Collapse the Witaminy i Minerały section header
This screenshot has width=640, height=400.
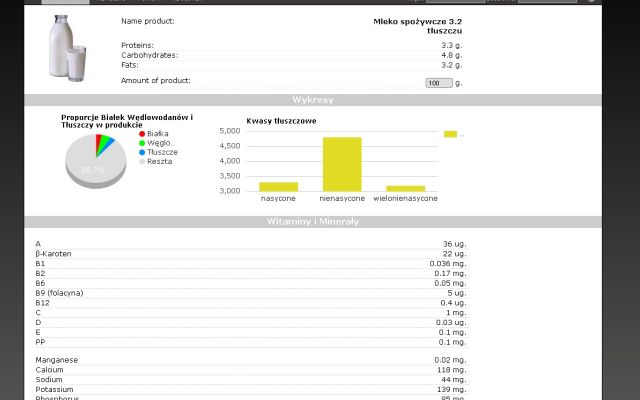313,221
